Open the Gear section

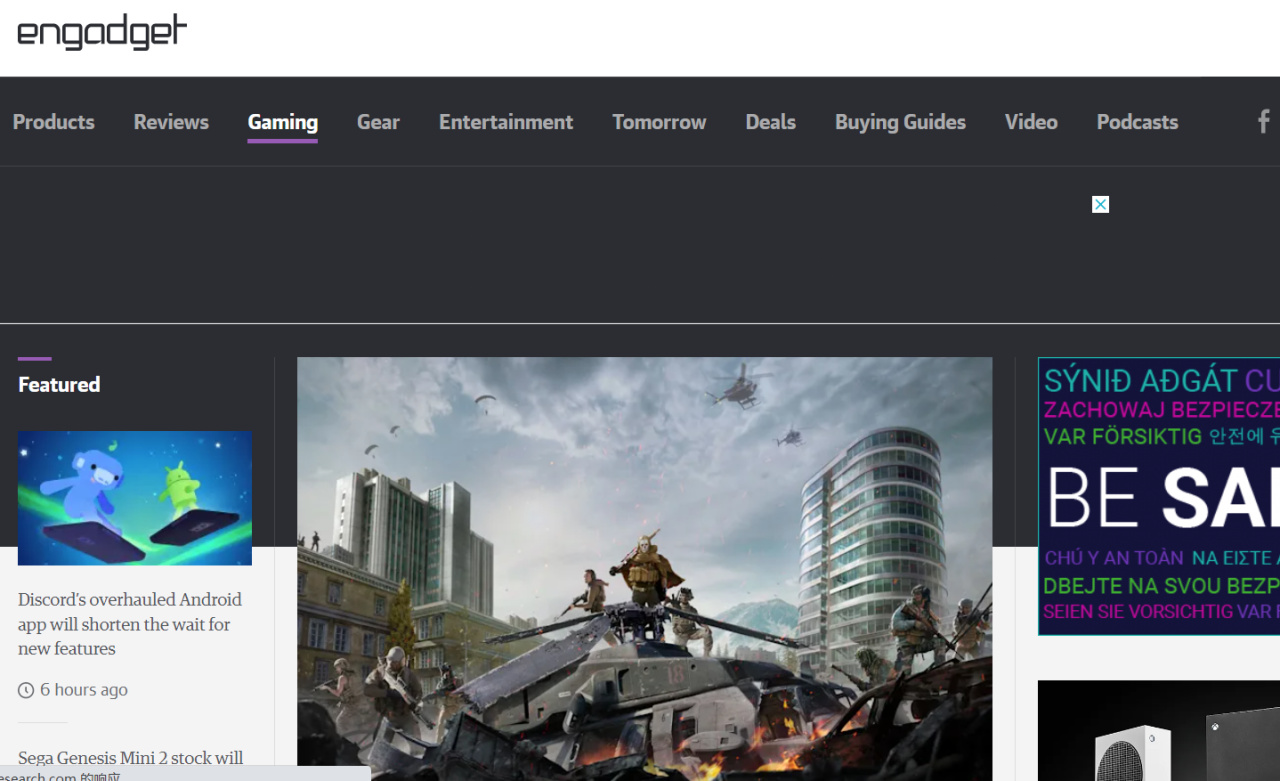pyautogui.click(x=378, y=122)
